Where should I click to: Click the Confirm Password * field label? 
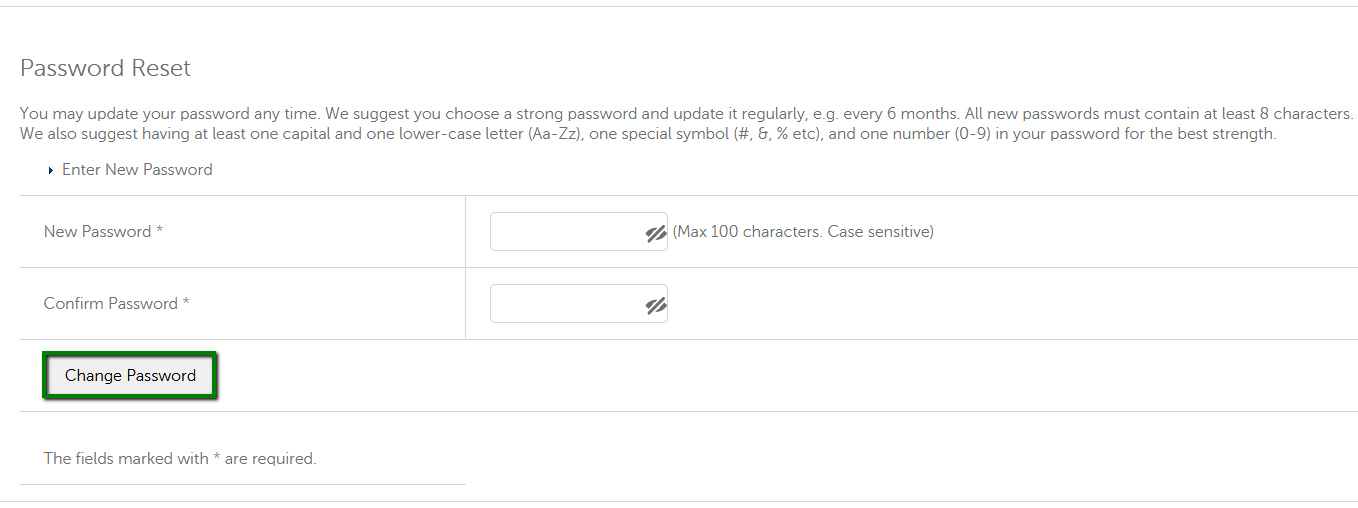coord(116,304)
